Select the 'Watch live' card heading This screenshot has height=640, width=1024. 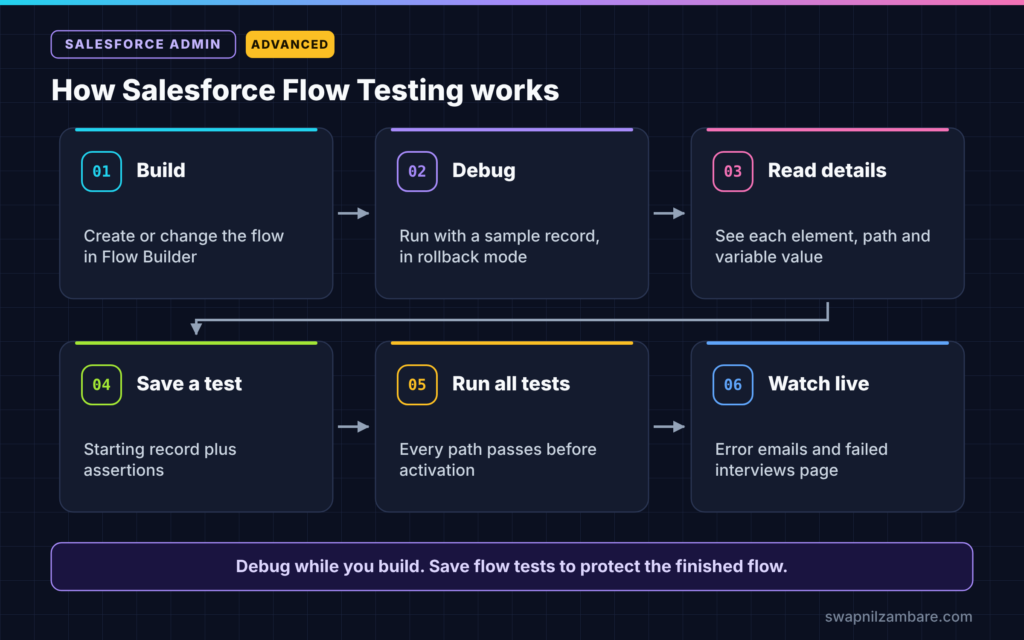[x=818, y=383]
